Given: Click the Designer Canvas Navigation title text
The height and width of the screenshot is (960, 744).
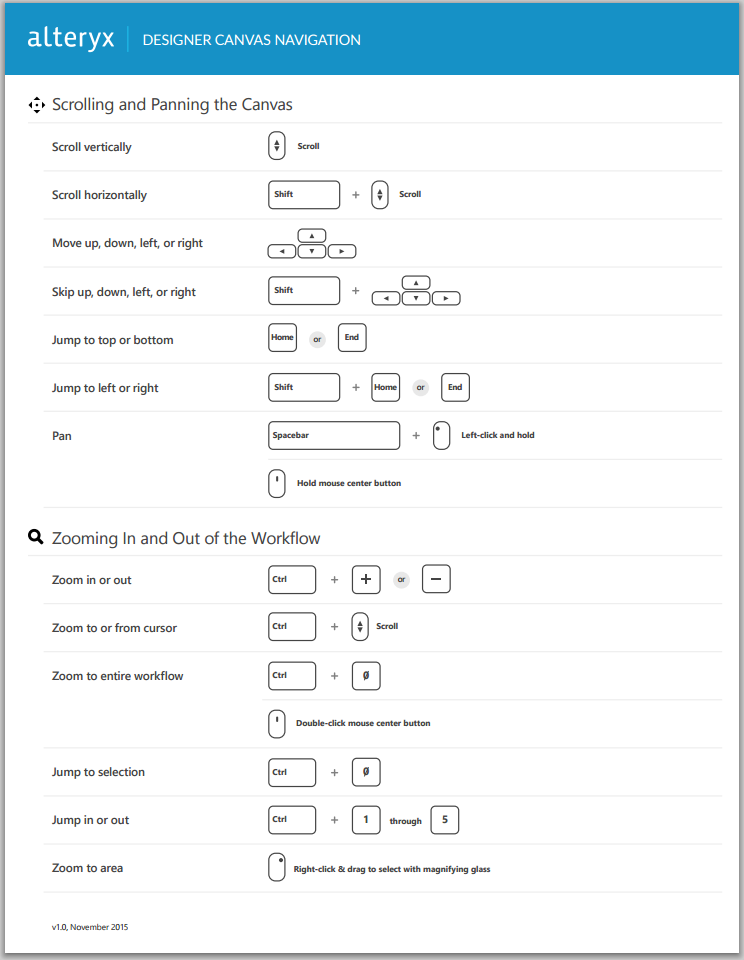Looking at the screenshot, I should [x=252, y=40].
